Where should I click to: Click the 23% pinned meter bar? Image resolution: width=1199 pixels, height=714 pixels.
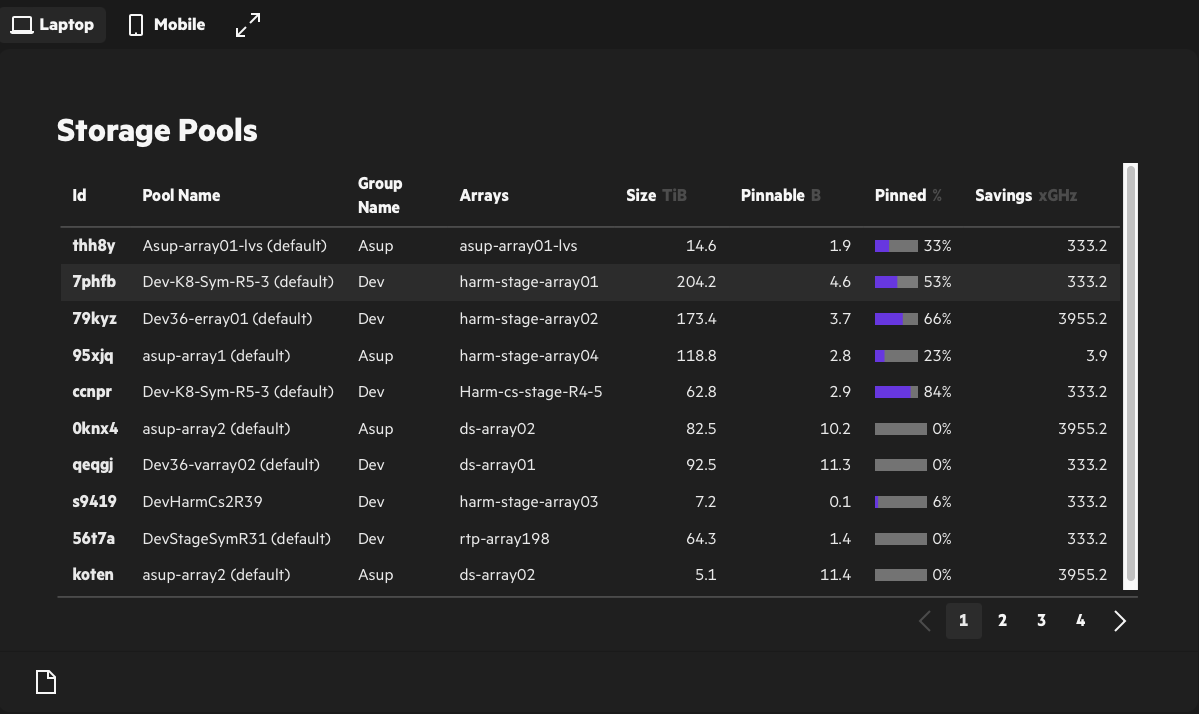(896, 355)
